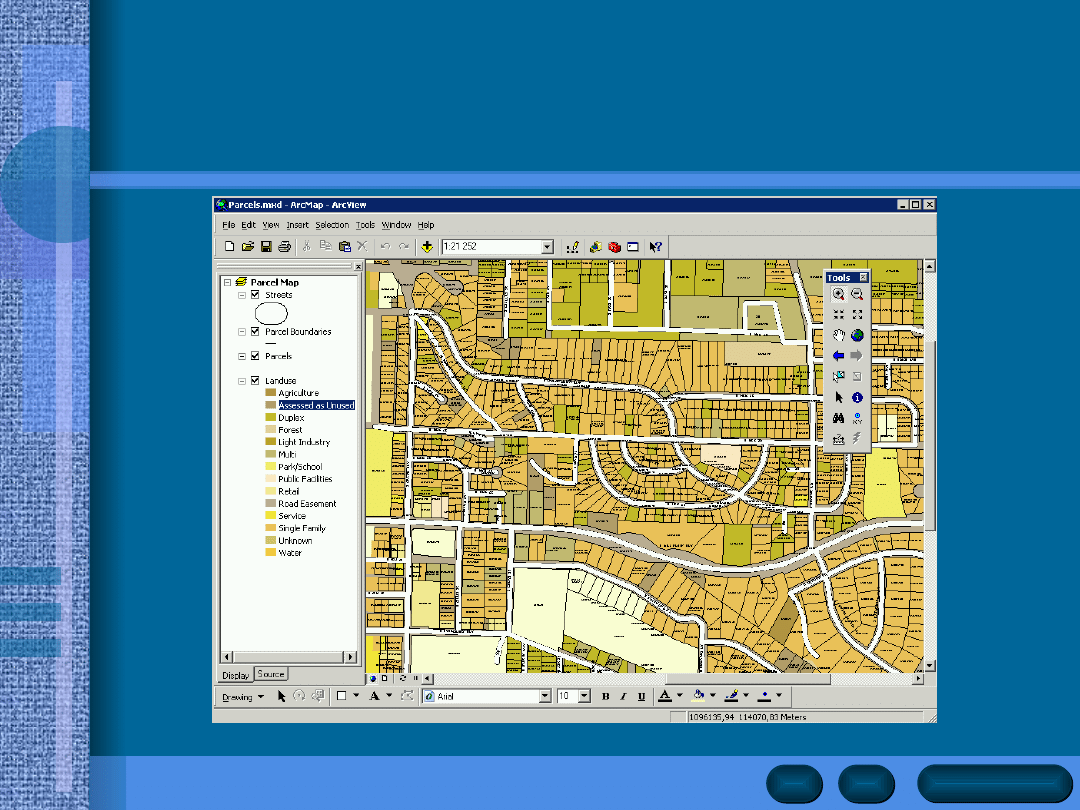Switch to the Source tab
1080x810 pixels.
point(270,674)
